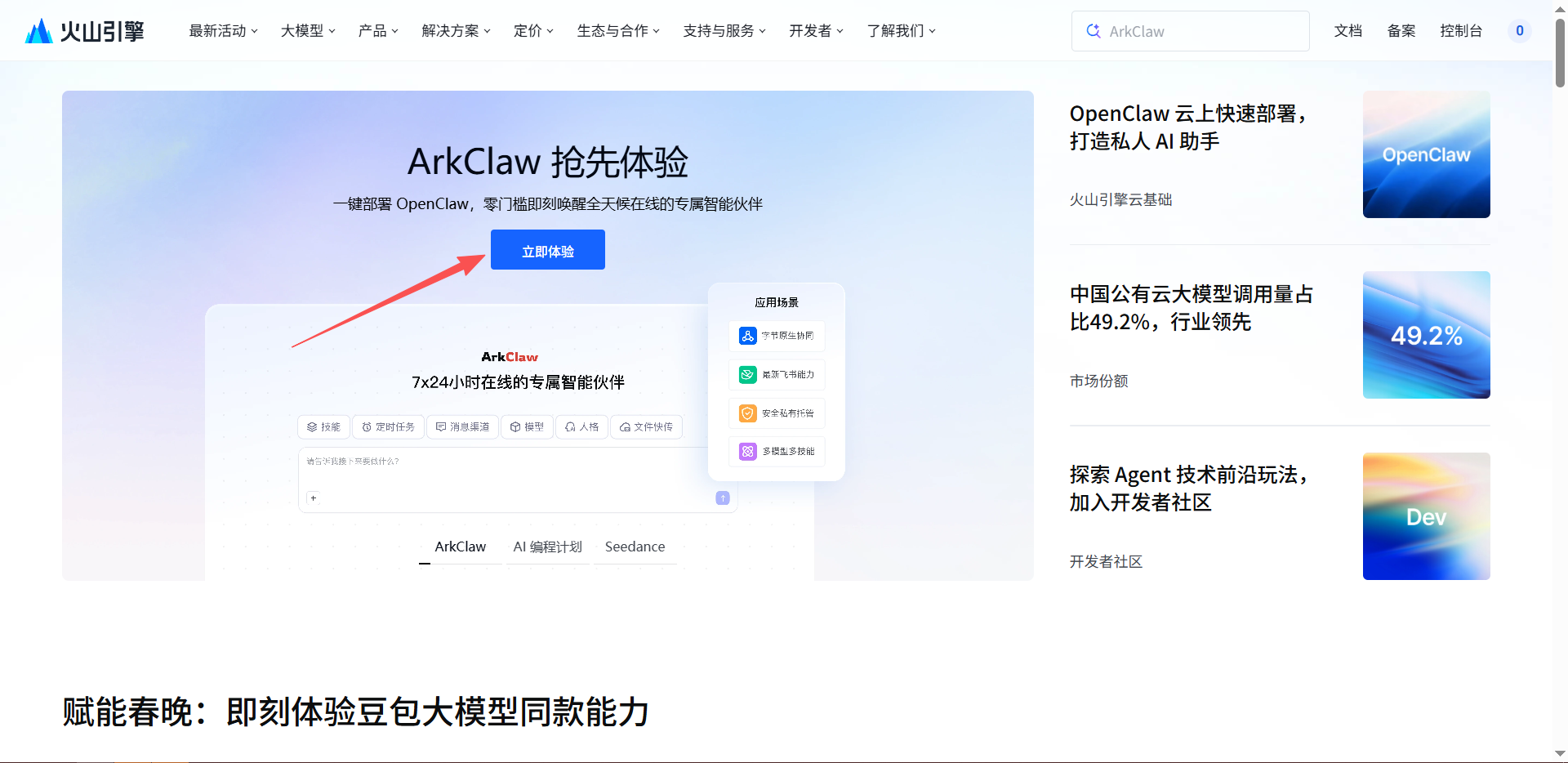Click the 赋能春晚 section heading
The image size is (1568, 763).
pyautogui.click(x=355, y=712)
